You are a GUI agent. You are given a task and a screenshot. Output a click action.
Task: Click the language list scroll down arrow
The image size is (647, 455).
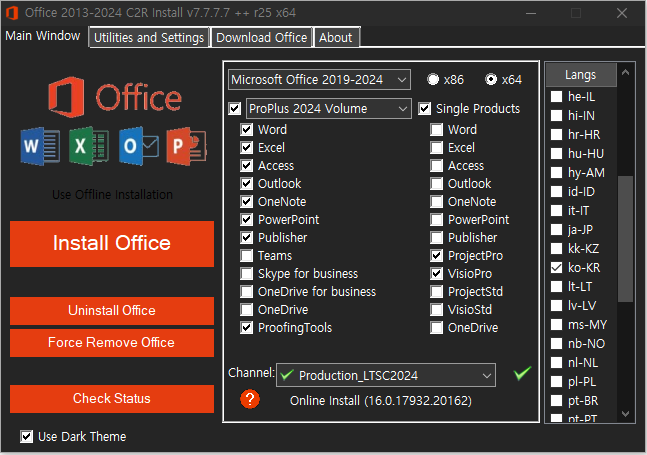(626, 414)
